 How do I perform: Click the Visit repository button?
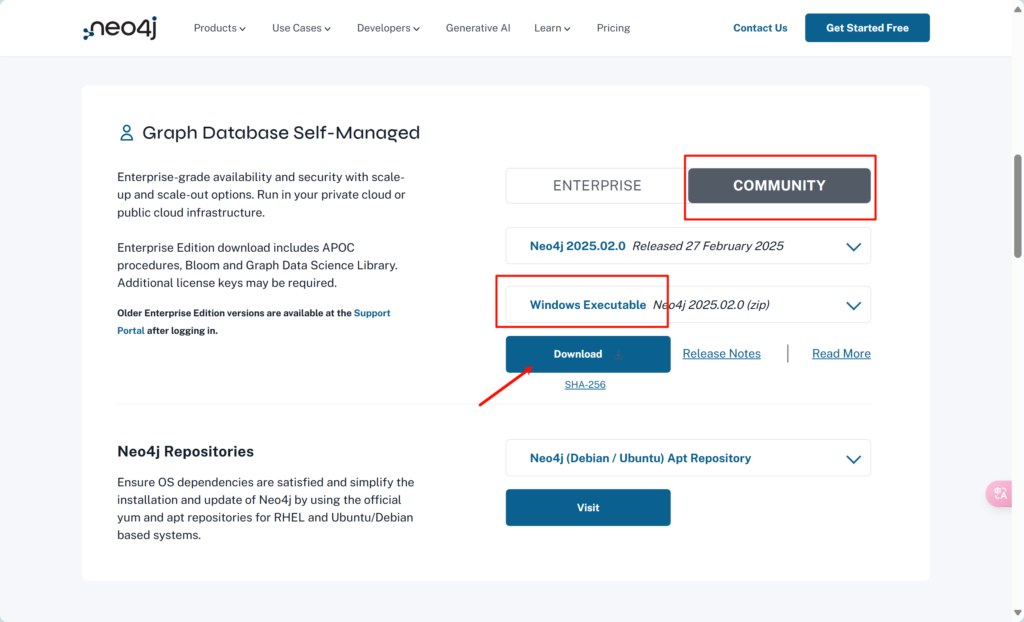click(588, 508)
